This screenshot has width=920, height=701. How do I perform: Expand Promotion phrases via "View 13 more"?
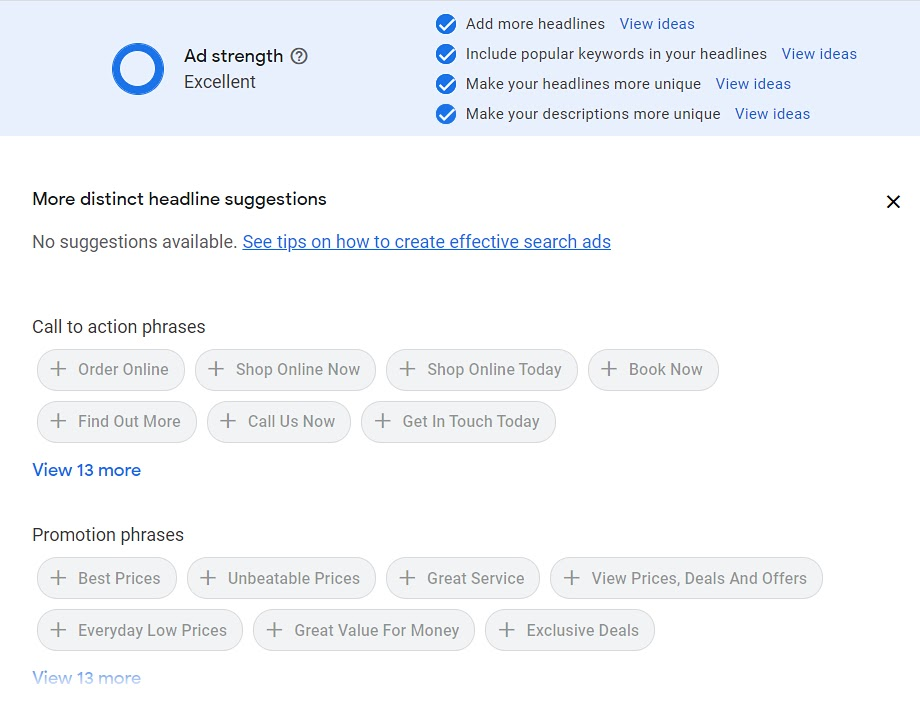pos(86,678)
